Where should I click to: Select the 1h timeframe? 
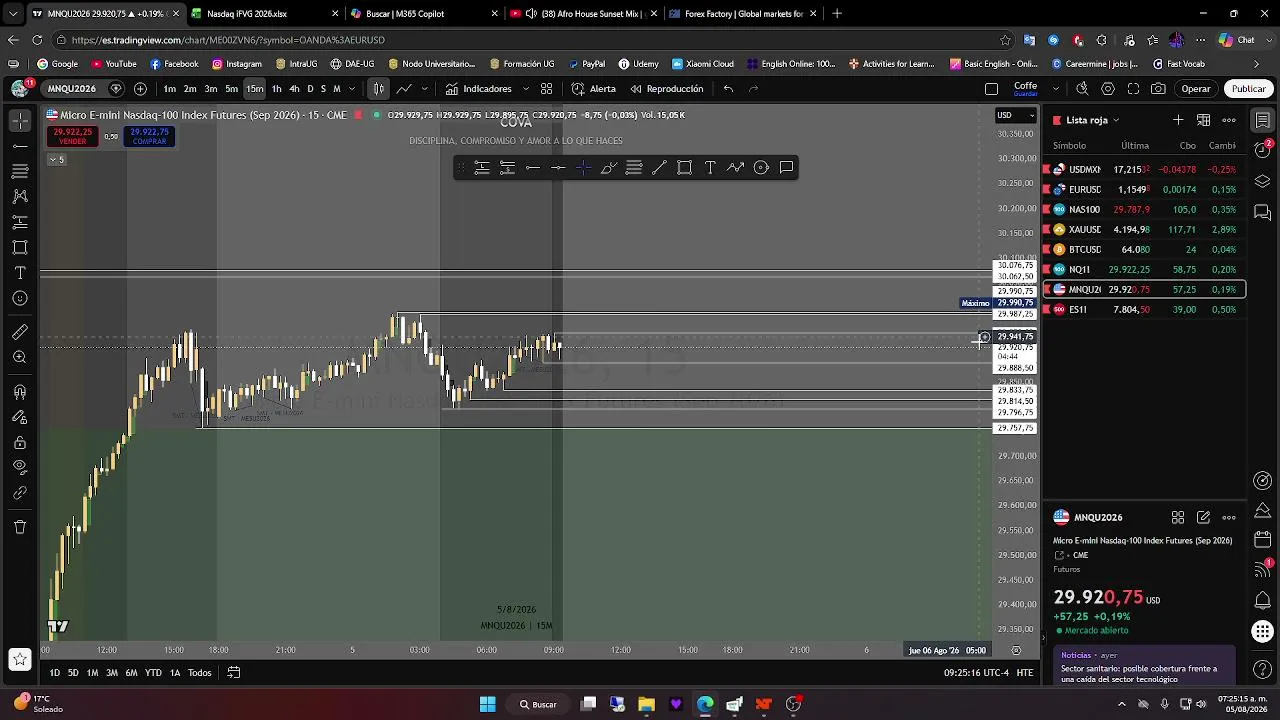(276, 89)
